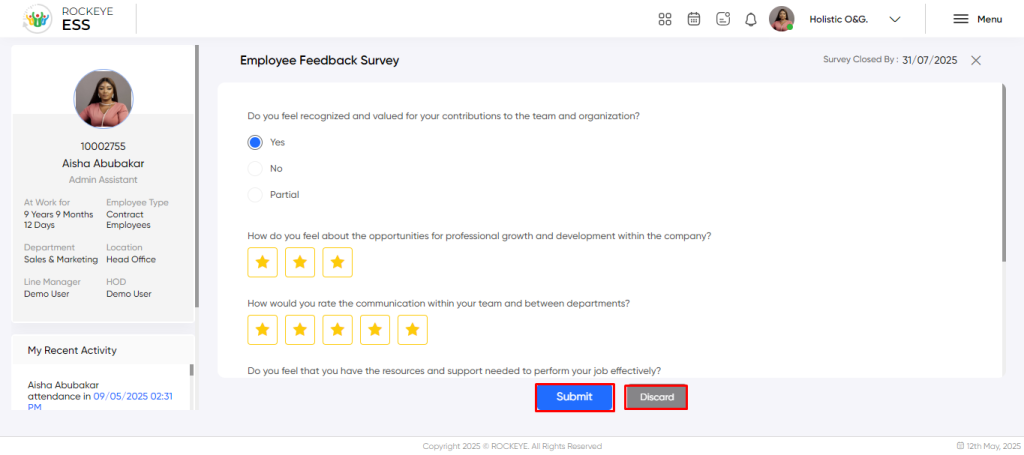Open the apps grid icon
1024x455 pixels.
pos(665,19)
